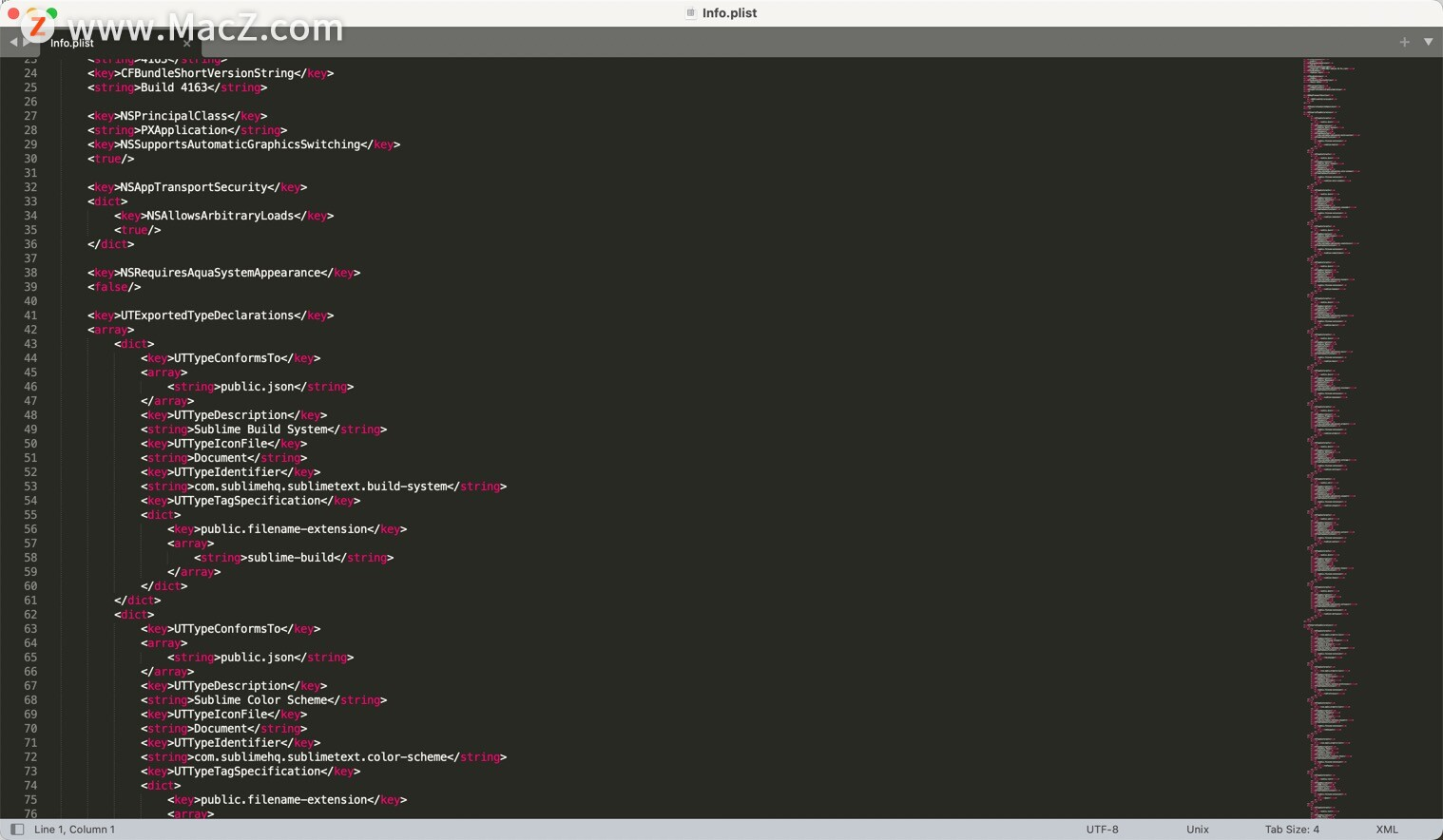The image size is (1443, 840).
Task: Open the tab list dropdown arrow
Action: point(1428,42)
